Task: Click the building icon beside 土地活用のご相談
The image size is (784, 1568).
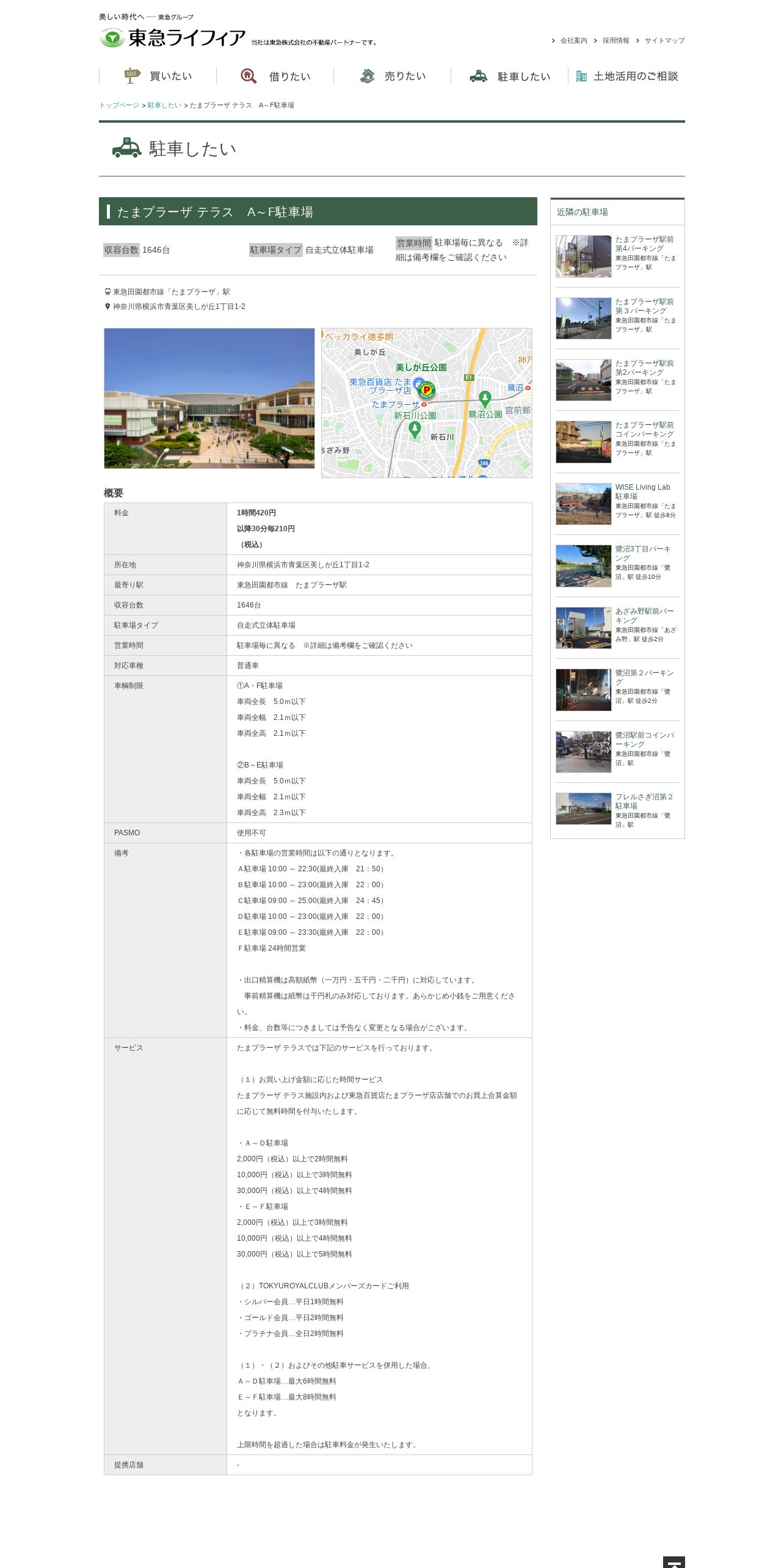Action: 581,76
